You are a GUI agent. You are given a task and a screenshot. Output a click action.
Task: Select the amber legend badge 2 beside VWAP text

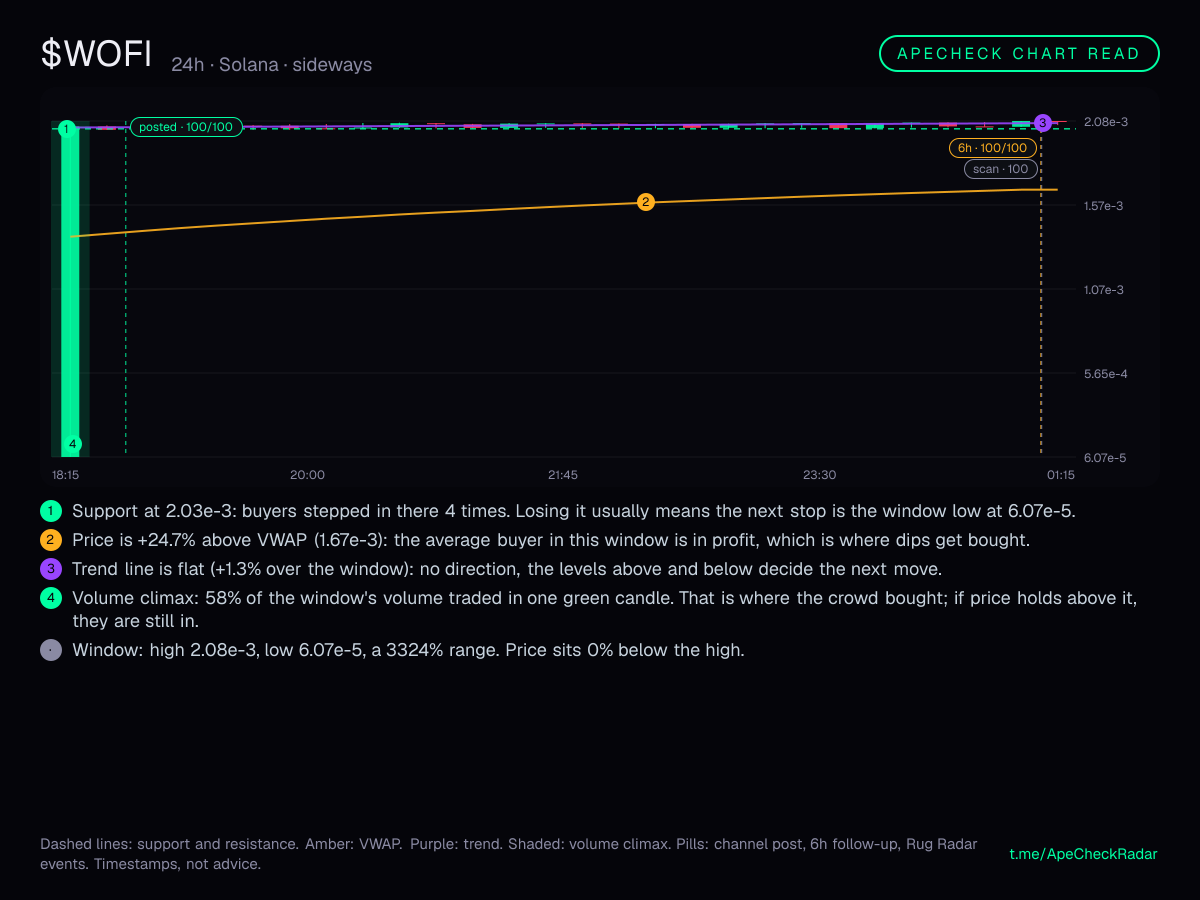51,540
